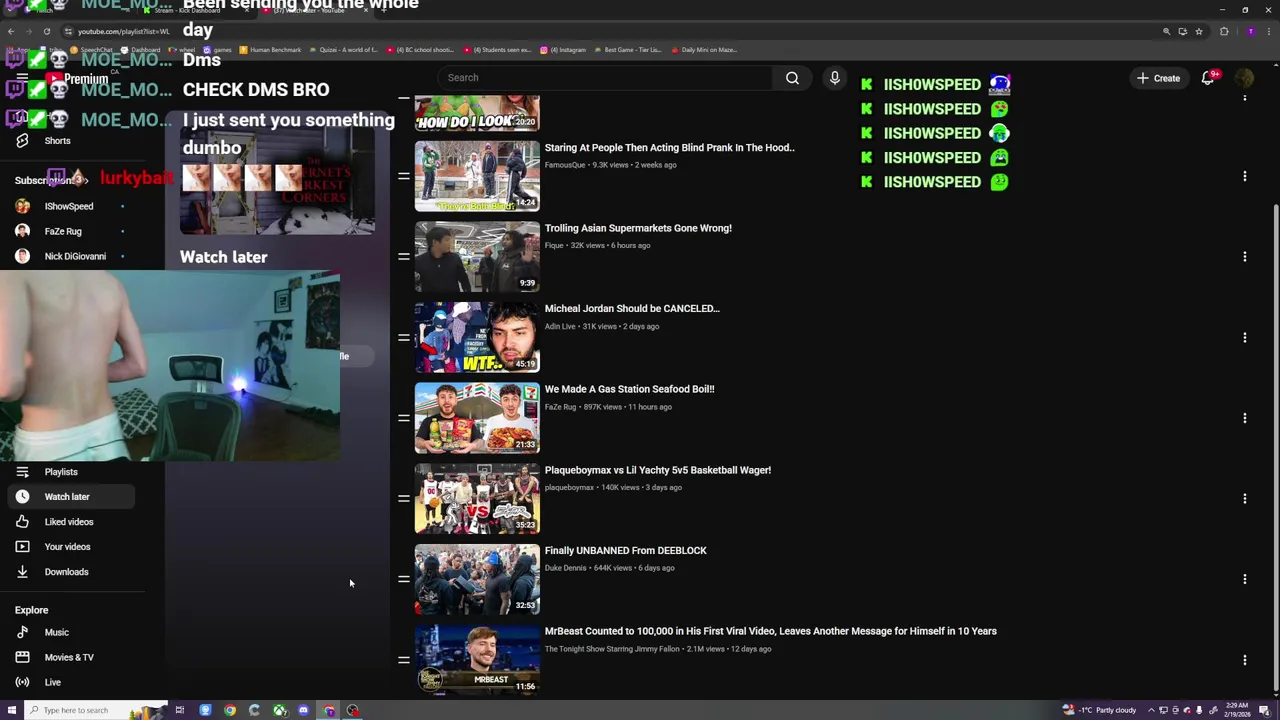Open action menu for Finally UNBANNED video
The width and height of the screenshot is (1280, 720).
pos(1244,579)
